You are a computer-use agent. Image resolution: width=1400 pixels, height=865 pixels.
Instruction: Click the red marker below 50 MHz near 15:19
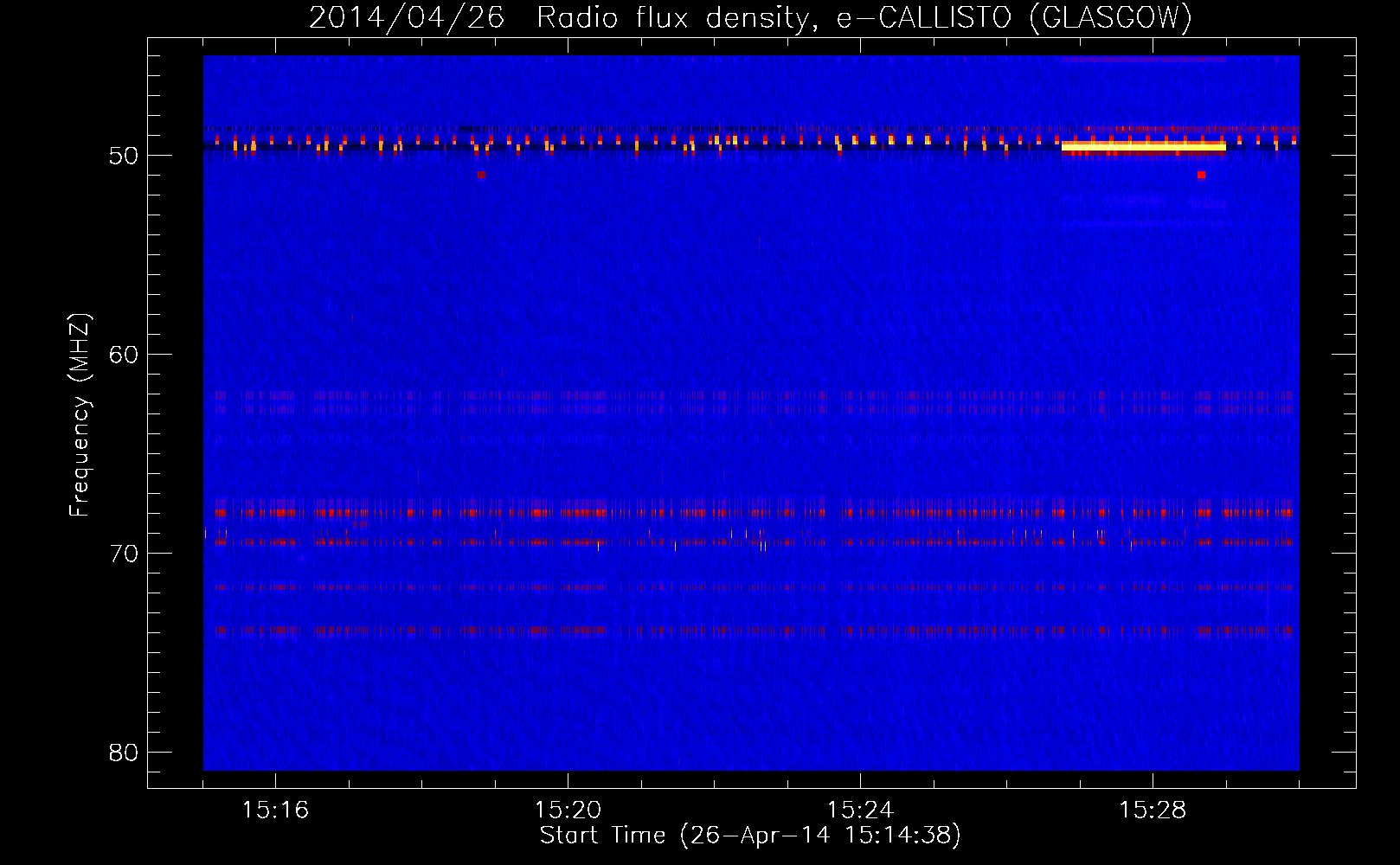click(481, 175)
